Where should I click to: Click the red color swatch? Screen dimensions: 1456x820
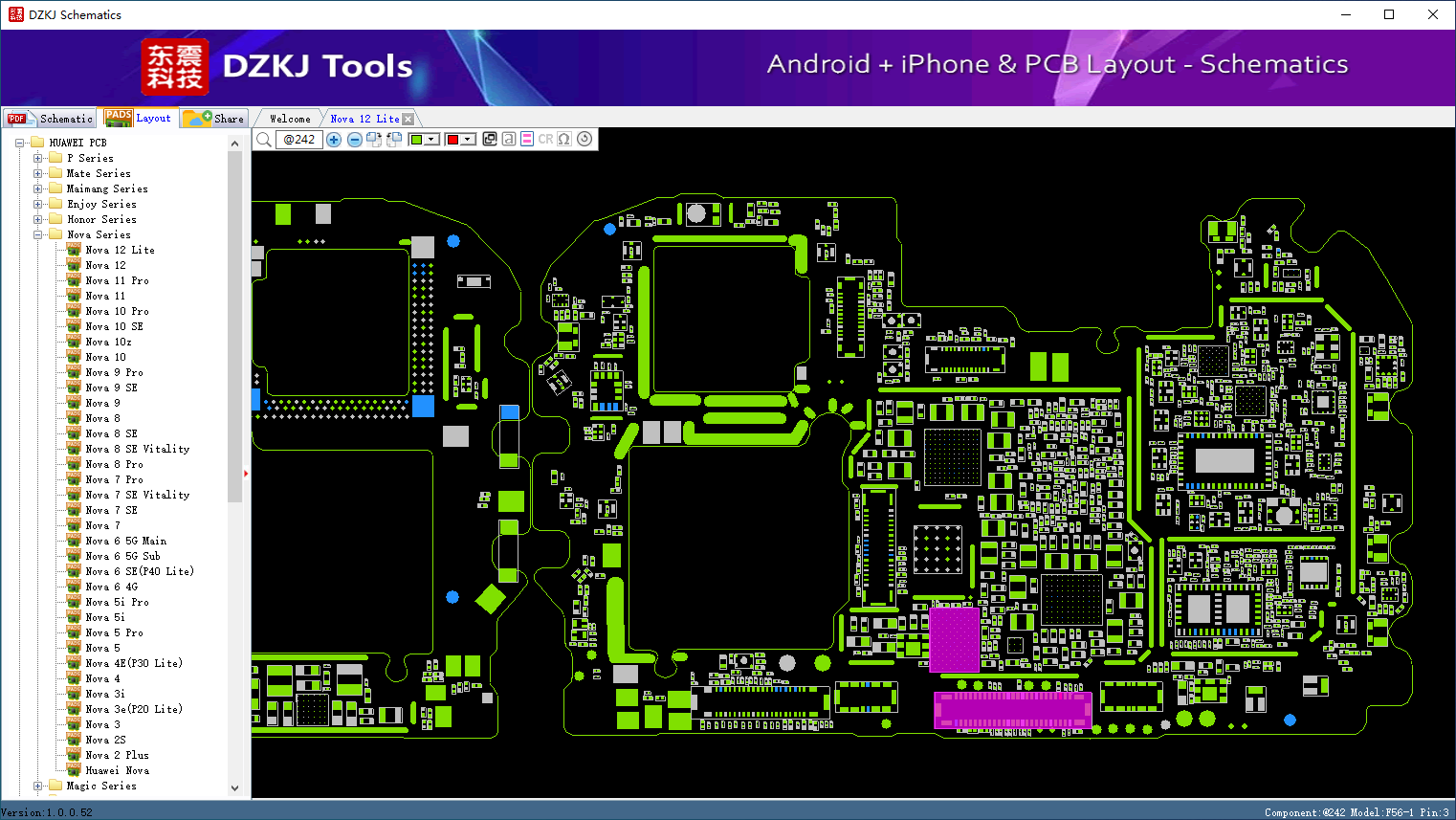[453, 140]
